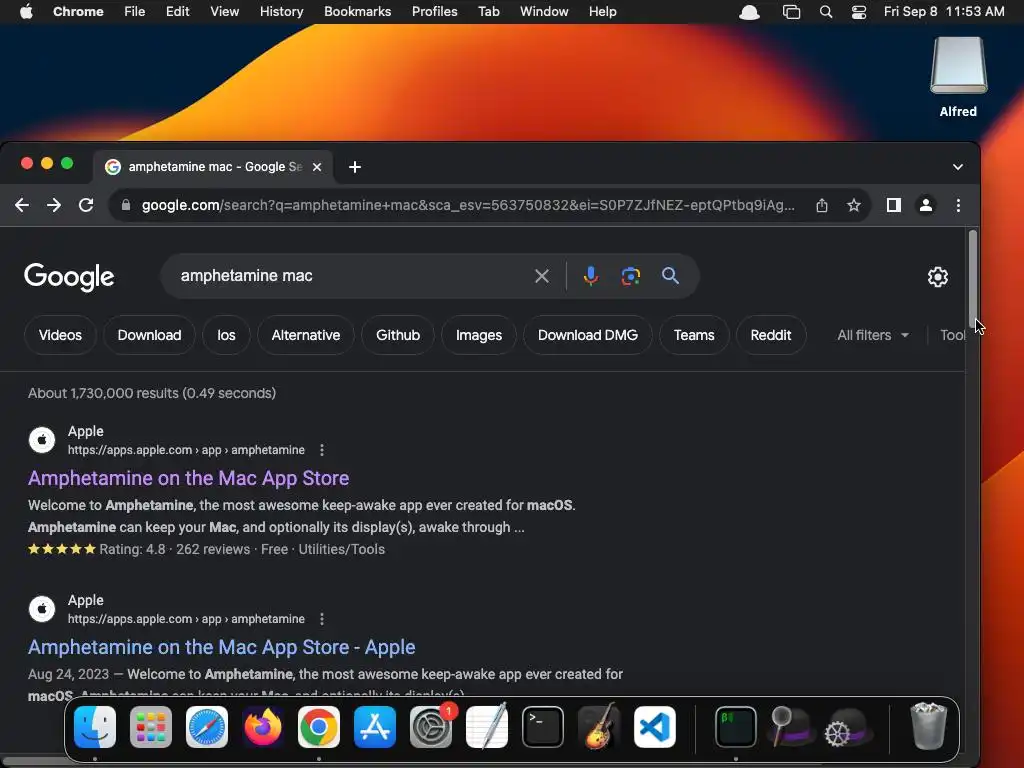Viewport: 1024px width, 768px height.
Task: Open App Store from the Dock
Action: [x=375, y=727]
